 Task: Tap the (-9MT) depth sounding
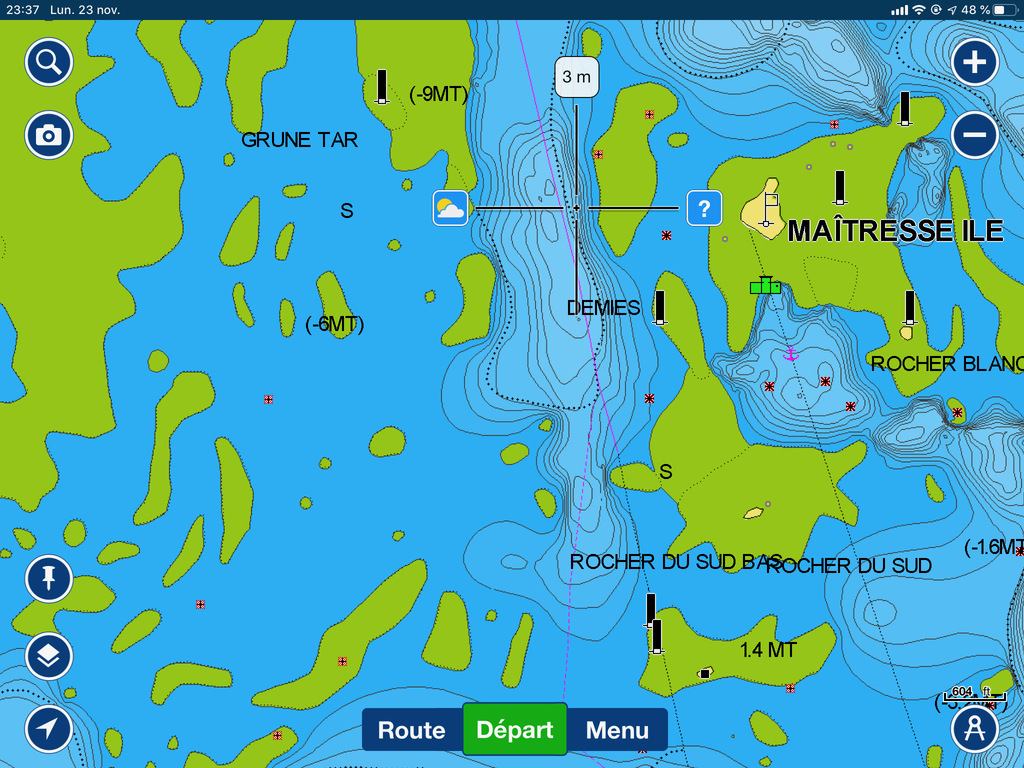tap(439, 94)
